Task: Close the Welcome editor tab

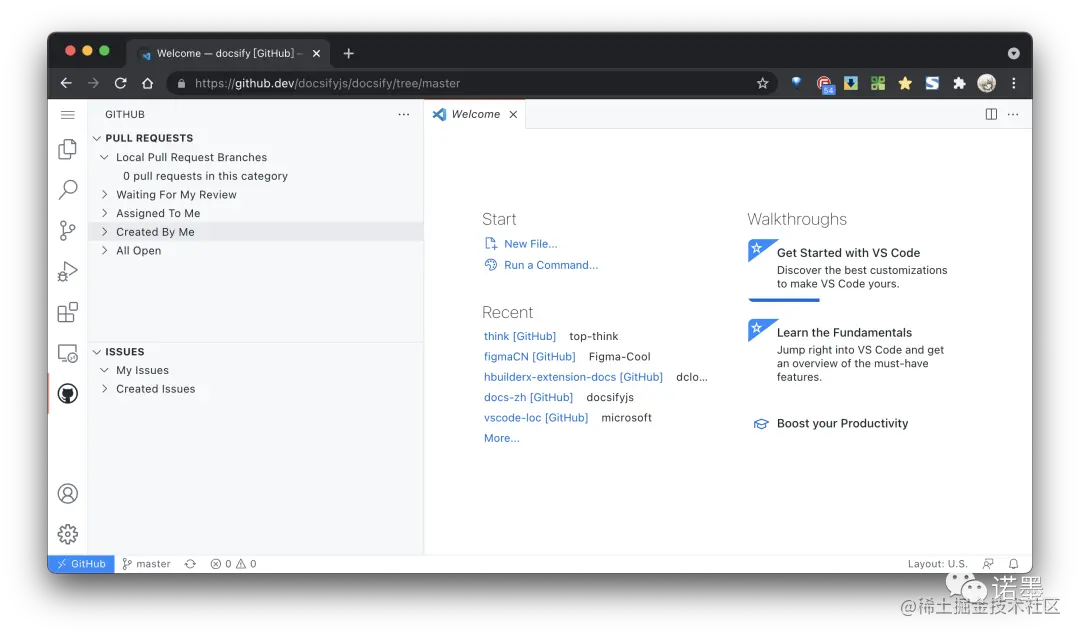Action: [x=513, y=114]
